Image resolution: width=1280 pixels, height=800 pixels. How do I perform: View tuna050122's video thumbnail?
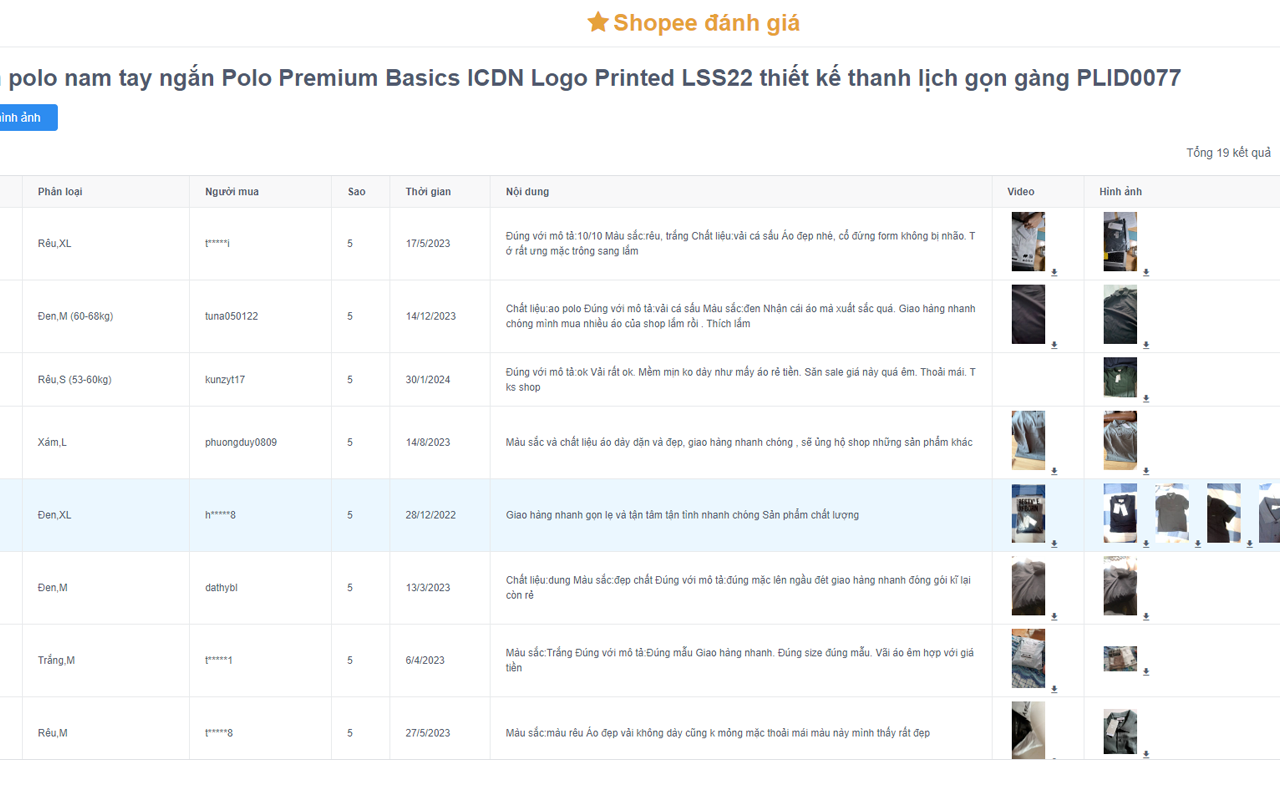1028,315
